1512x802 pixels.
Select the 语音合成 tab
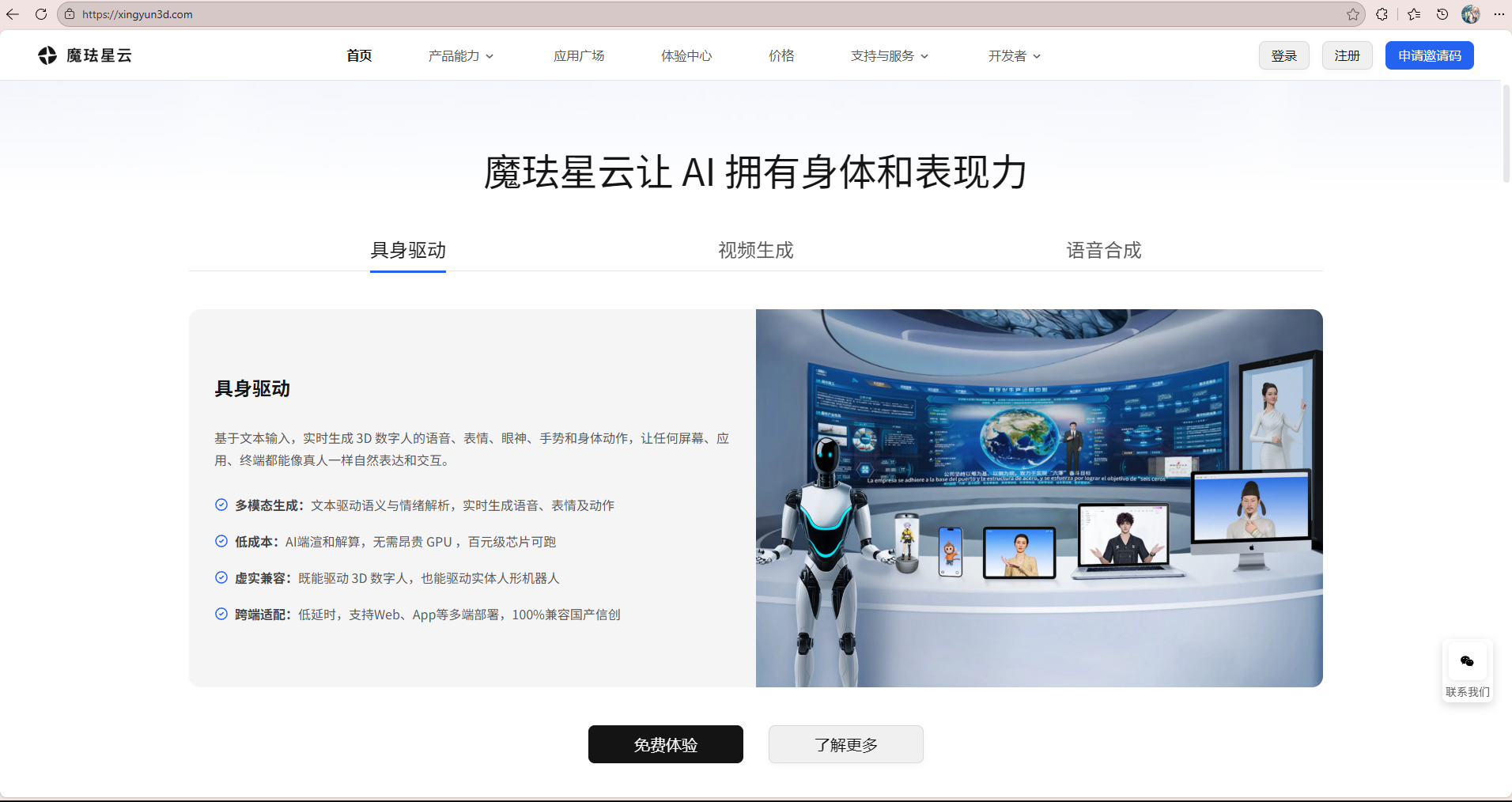(x=1103, y=251)
